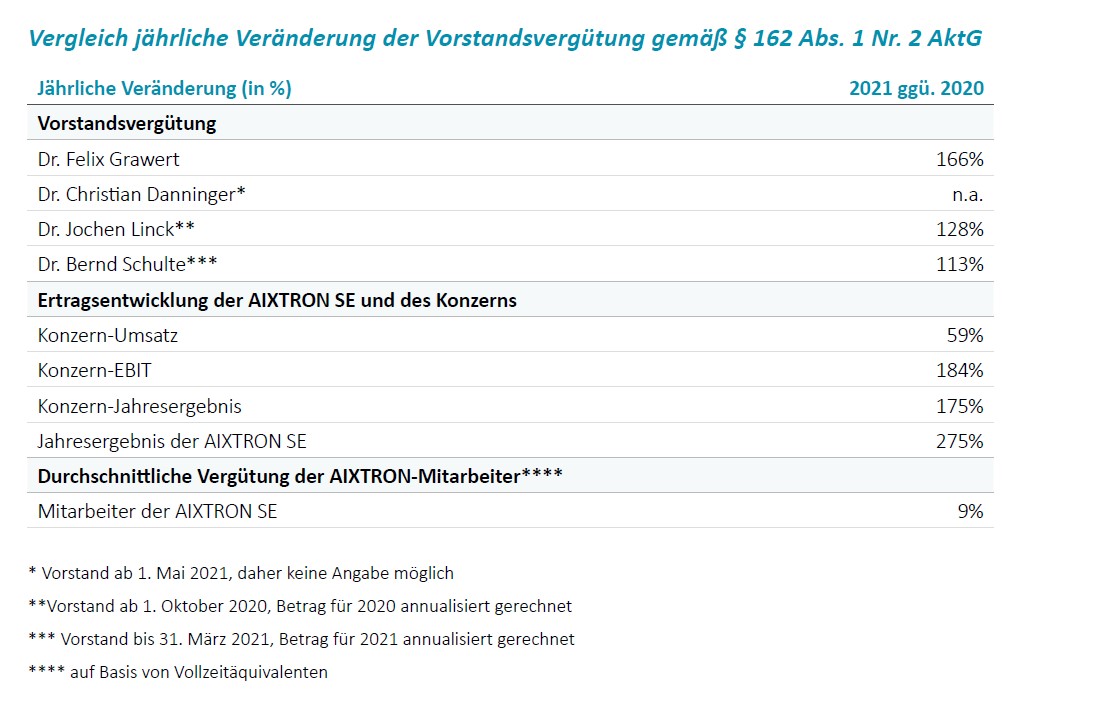Click the table title about Vorstandsvergütung comparison
The width and height of the screenshot is (1097, 715).
tap(505, 38)
